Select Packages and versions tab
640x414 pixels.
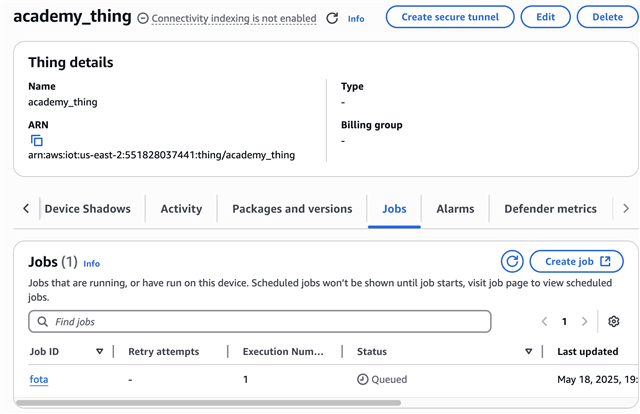click(292, 209)
